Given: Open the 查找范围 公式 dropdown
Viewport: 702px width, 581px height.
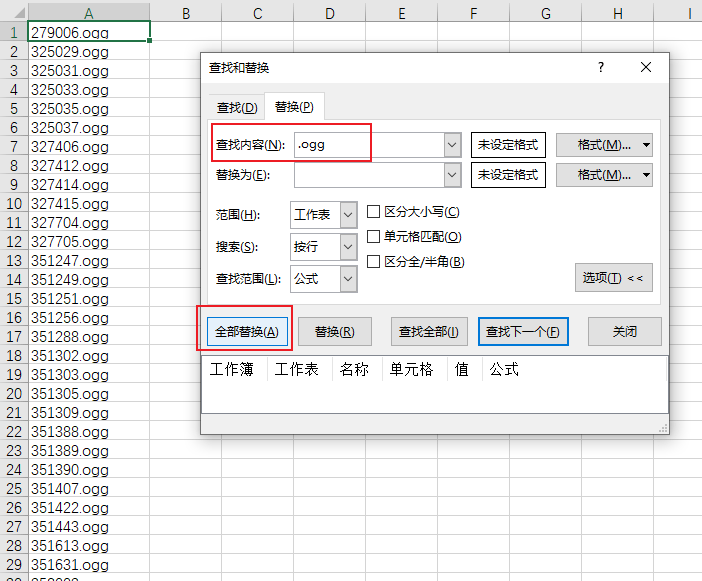Looking at the screenshot, I should pyautogui.click(x=348, y=279).
